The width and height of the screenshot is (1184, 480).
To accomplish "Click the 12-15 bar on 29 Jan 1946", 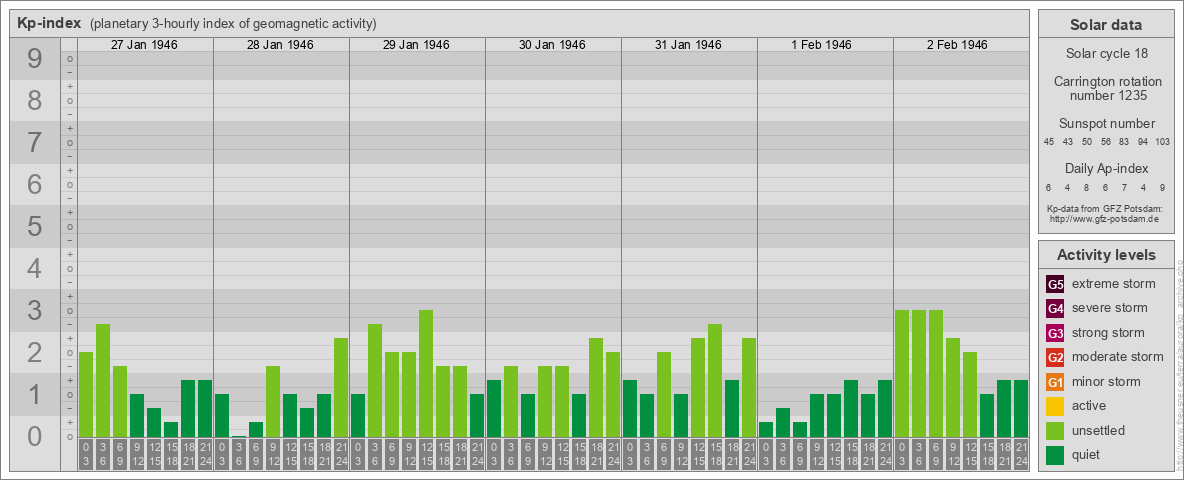I will tap(426, 373).
